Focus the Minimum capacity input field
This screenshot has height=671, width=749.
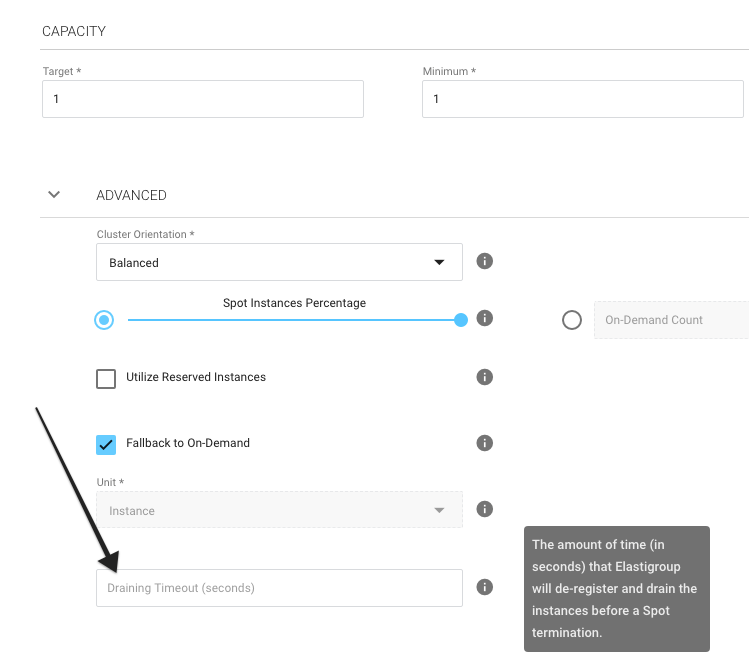tap(582, 100)
